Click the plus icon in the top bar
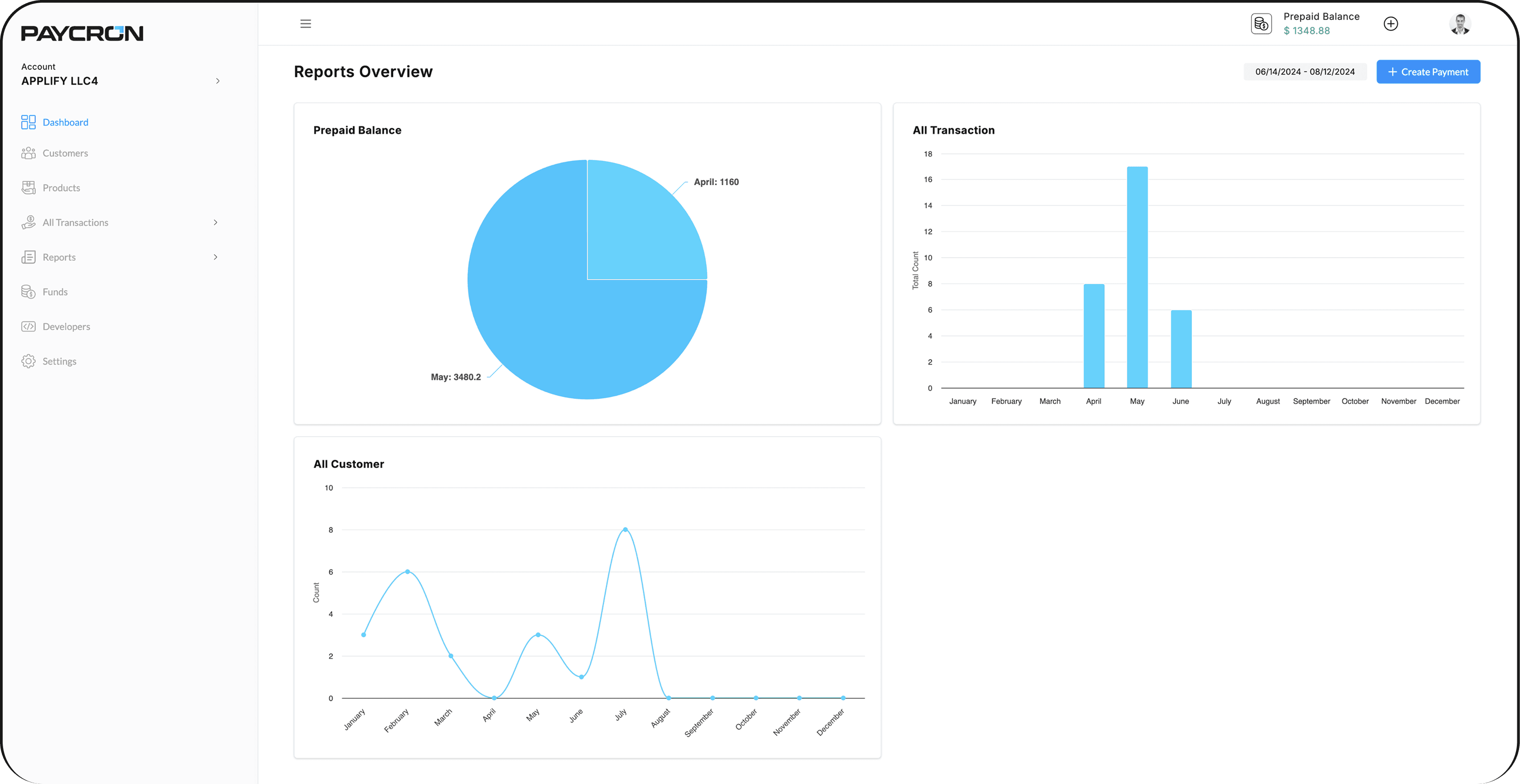The height and width of the screenshot is (784, 1520). click(1391, 24)
